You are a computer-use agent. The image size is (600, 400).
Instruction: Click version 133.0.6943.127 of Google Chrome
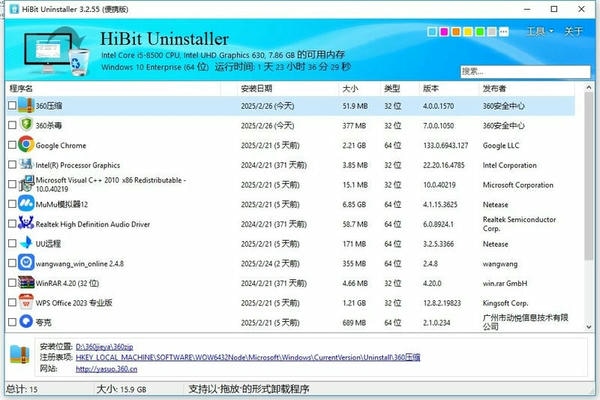tap(445, 145)
